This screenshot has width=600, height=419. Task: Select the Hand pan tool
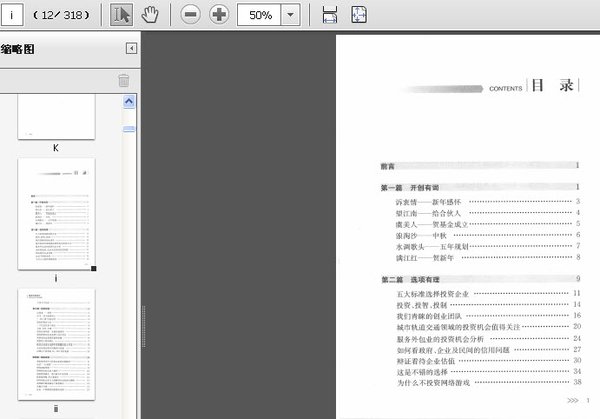pos(150,15)
